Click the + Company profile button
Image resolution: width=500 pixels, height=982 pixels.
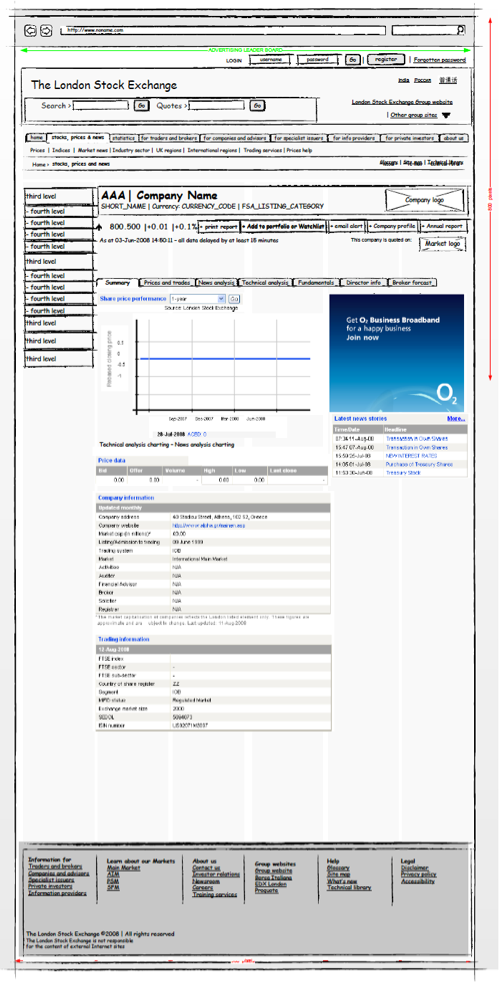[x=392, y=226]
